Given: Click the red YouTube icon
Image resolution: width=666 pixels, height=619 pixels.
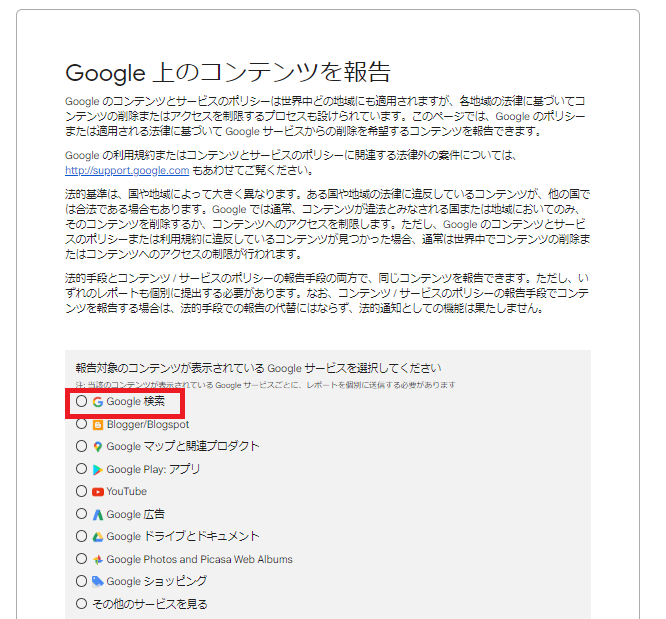Looking at the screenshot, I should click(98, 492).
